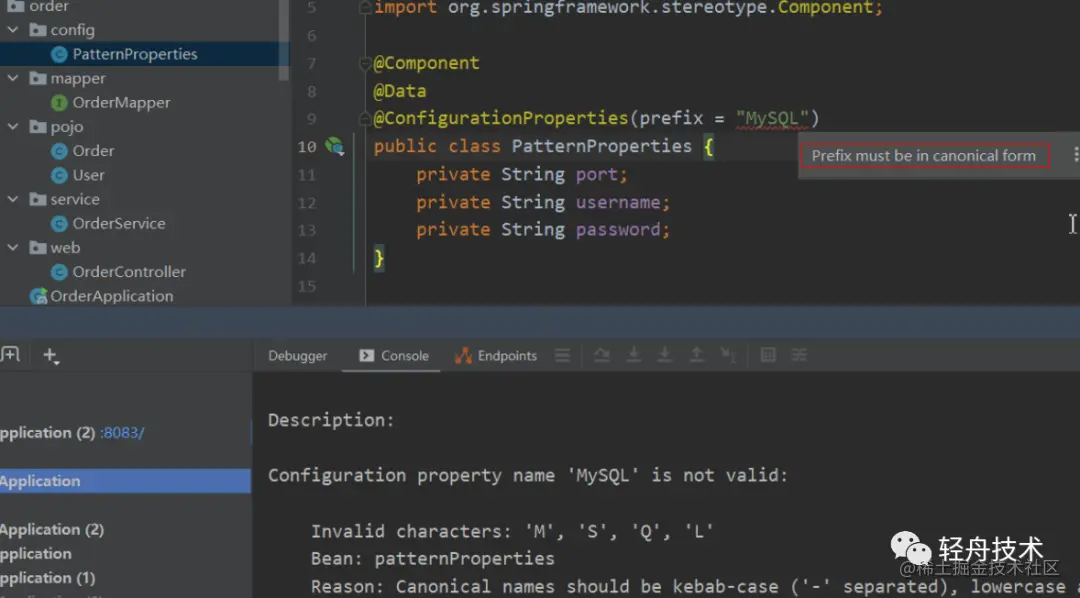Click 'Reason: Canonical names' console line
The height and width of the screenshot is (598, 1080).
689,586
